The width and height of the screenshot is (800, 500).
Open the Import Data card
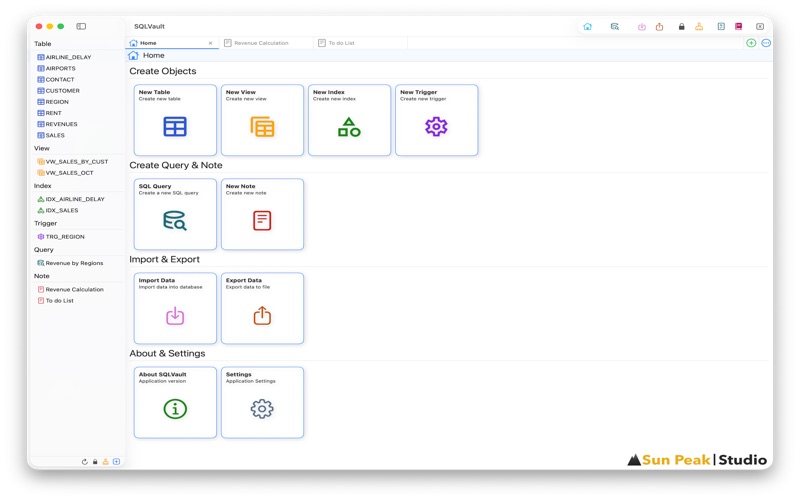tap(175, 308)
